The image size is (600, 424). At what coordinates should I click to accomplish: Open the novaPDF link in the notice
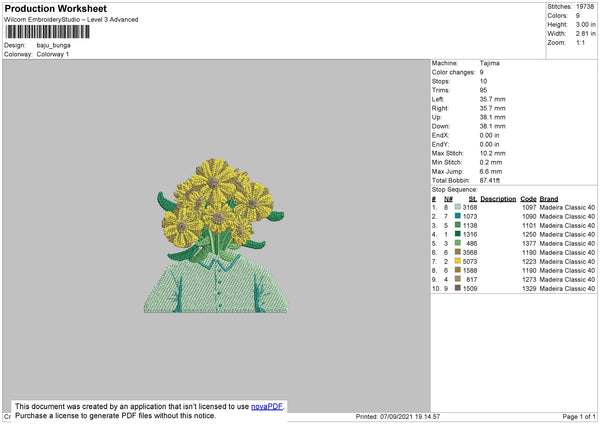267,406
